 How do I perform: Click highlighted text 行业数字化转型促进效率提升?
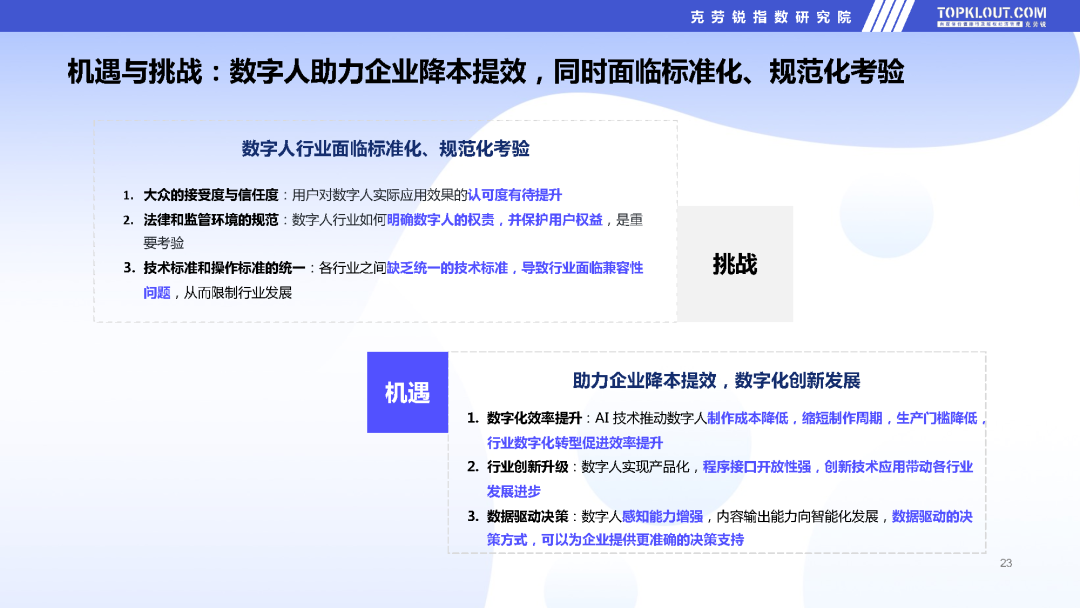(574, 442)
